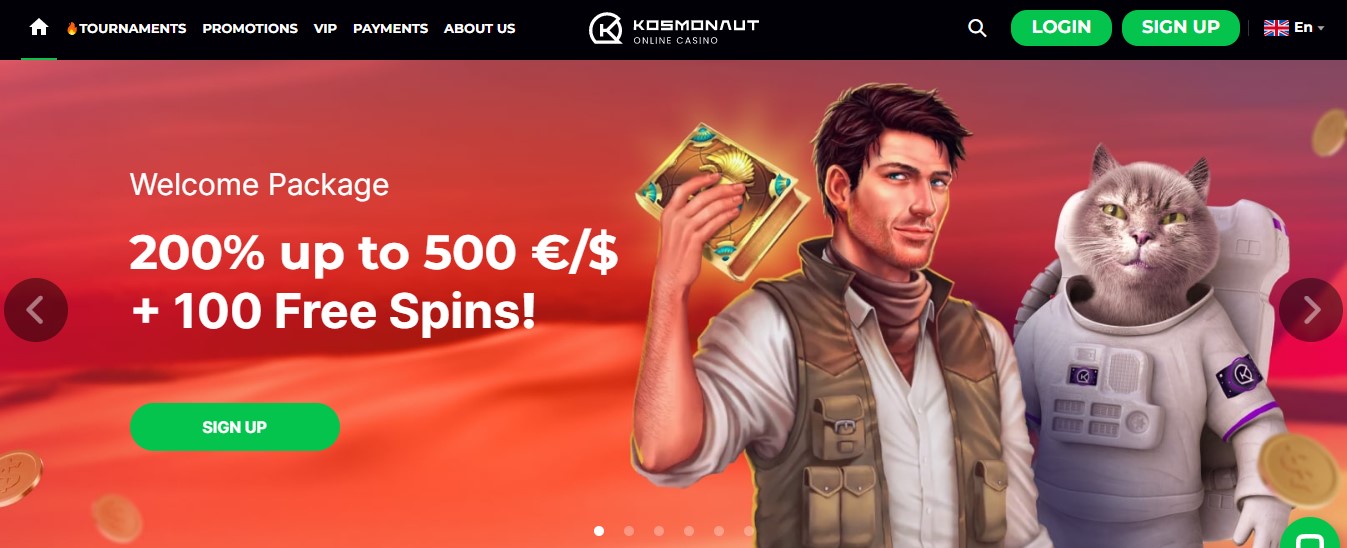Image resolution: width=1347 pixels, height=548 pixels.
Task: Visit the About Us page
Action: click(479, 28)
